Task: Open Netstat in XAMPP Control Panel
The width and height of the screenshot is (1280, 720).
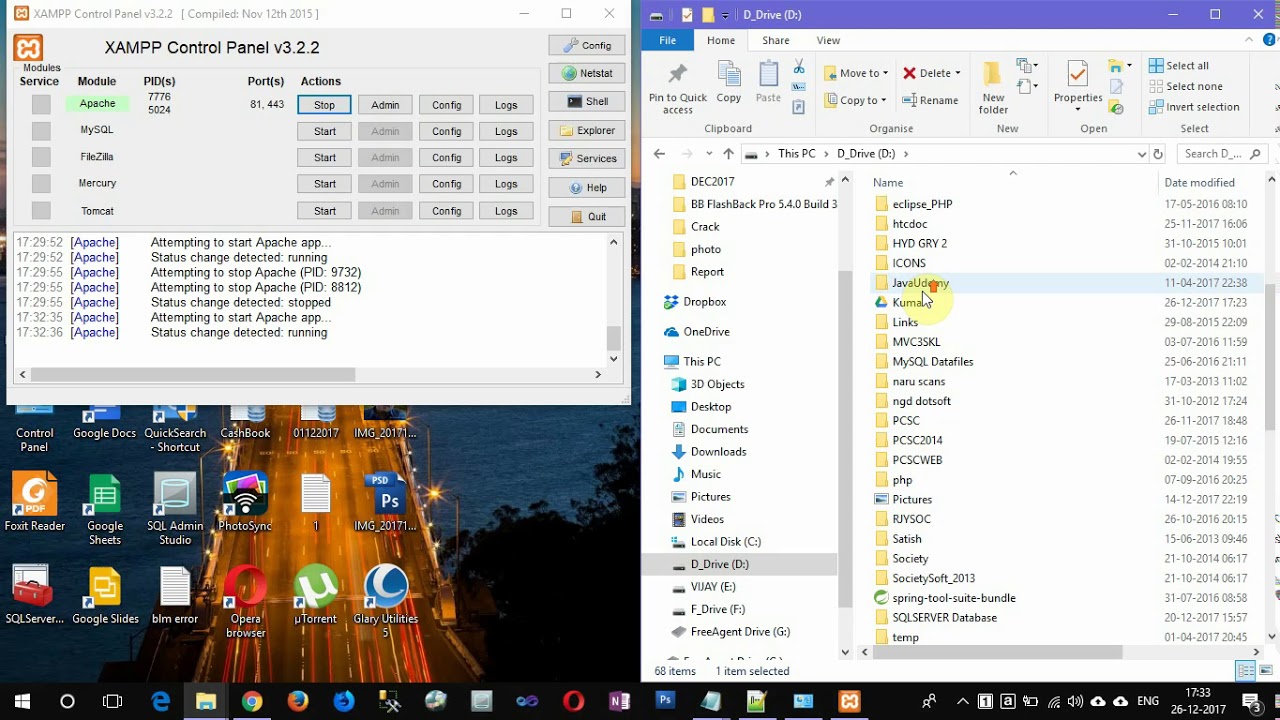Action: 586,73
